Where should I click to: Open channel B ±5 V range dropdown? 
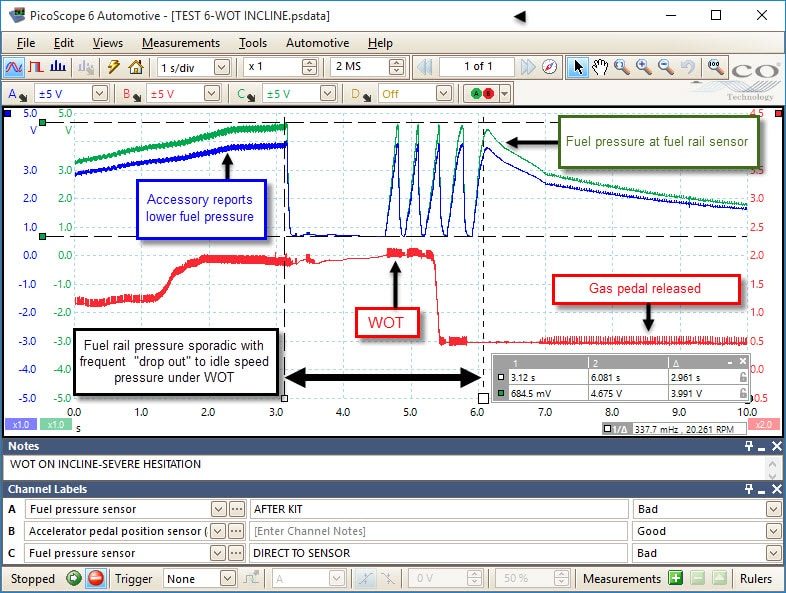pyautogui.click(x=212, y=93)
